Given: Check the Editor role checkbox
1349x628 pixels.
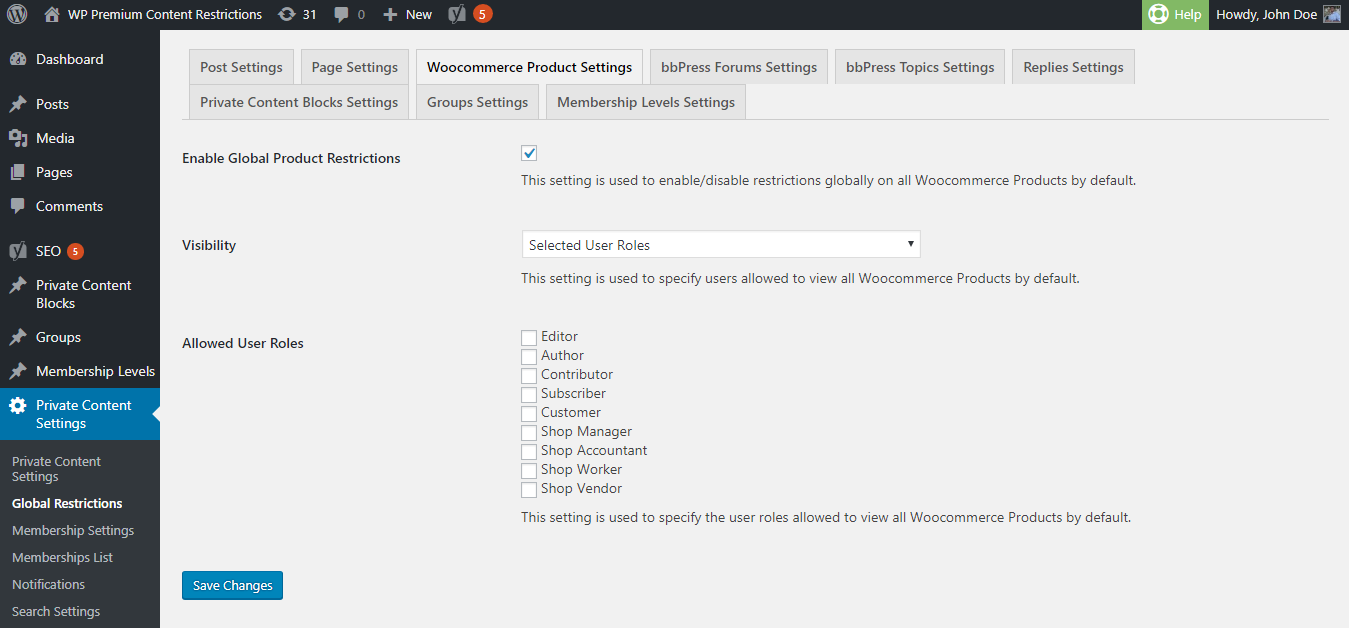Looking at the screenshot, I should 529,338.
